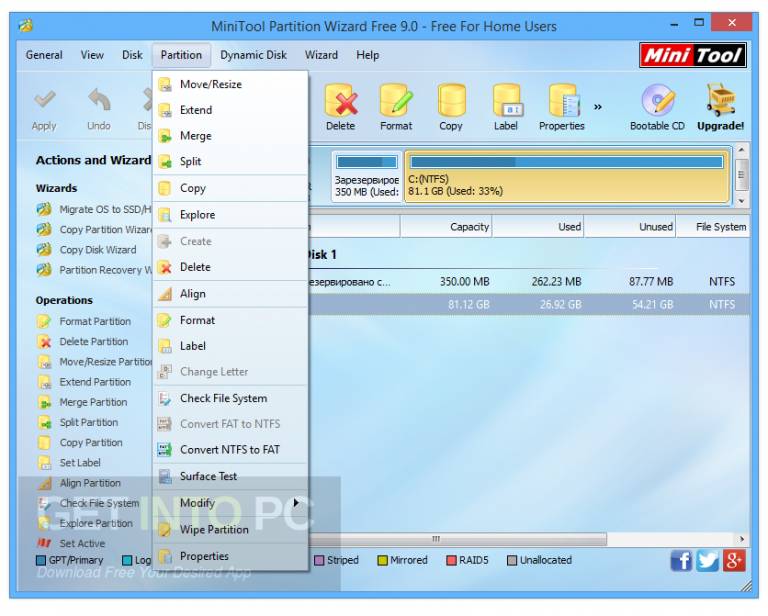Sort by Unused column header
768x616 pixels.
(630, 227)
